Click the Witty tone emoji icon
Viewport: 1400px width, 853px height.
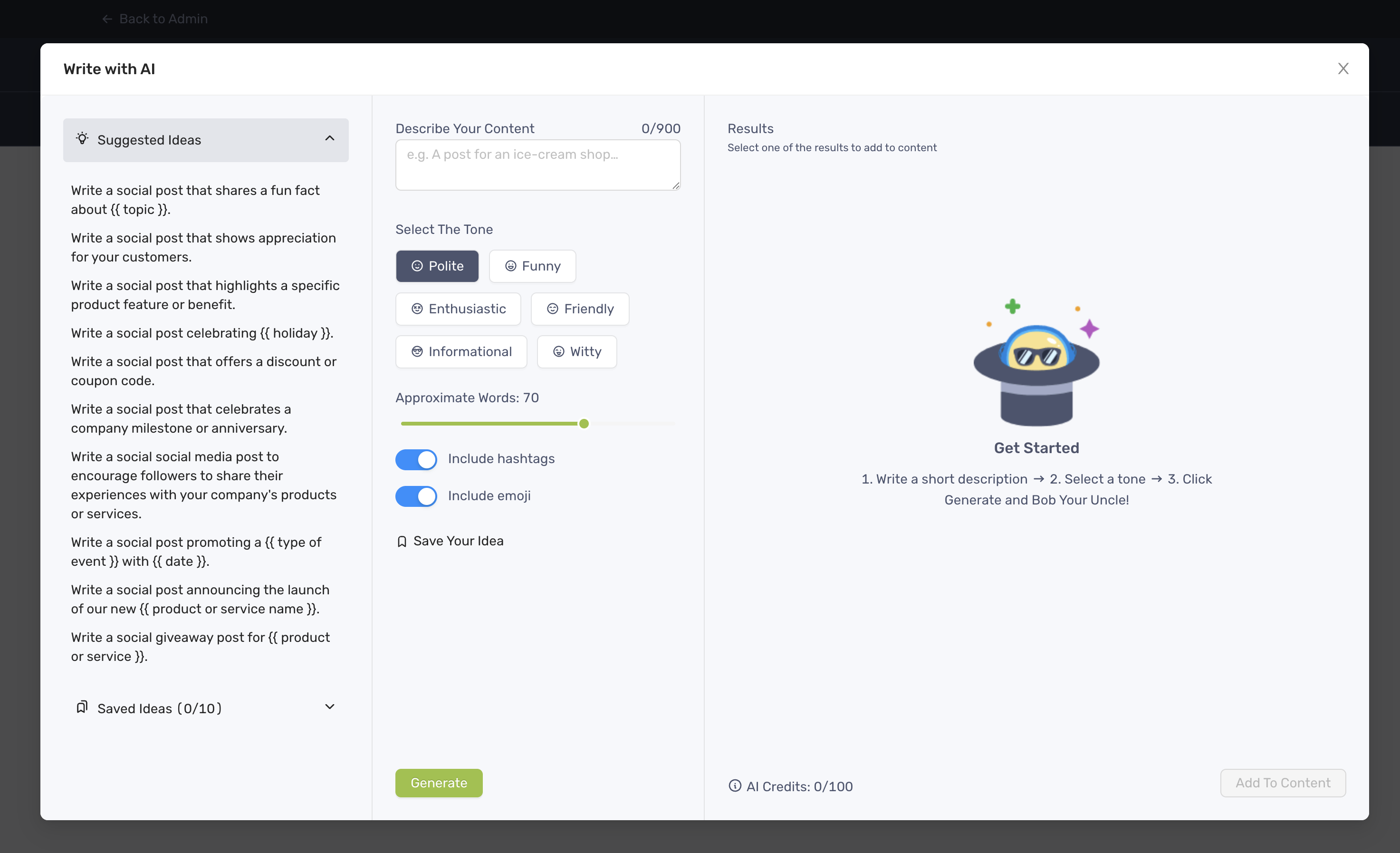click(558, 352)
